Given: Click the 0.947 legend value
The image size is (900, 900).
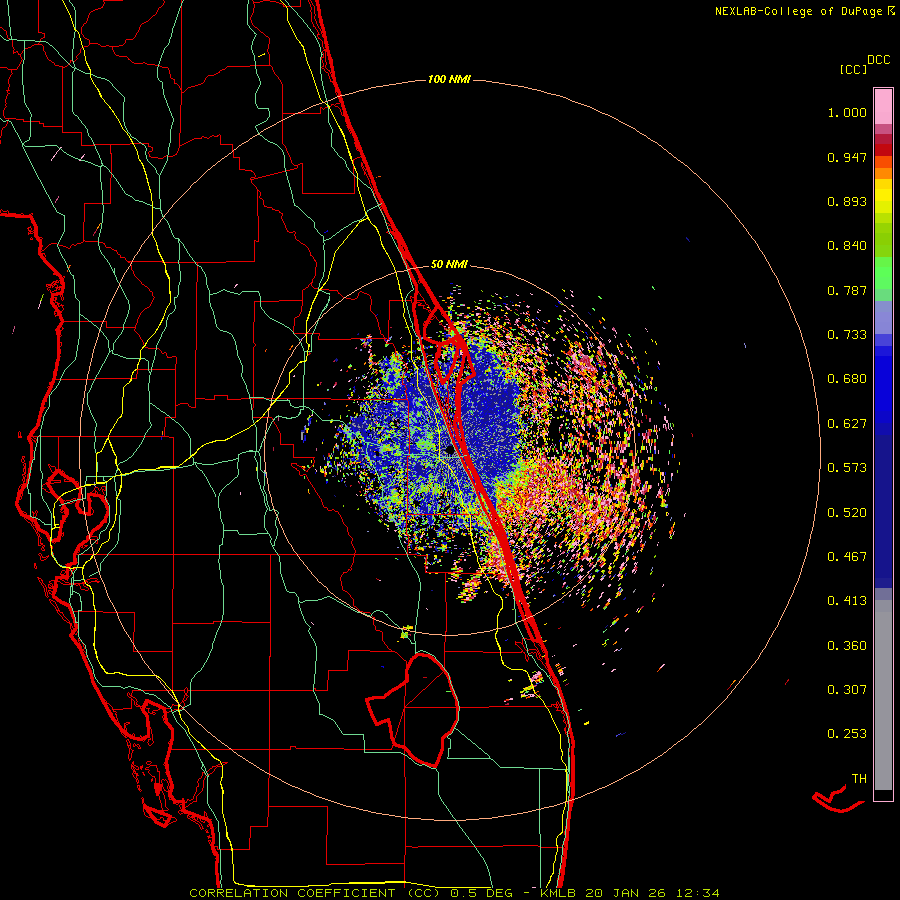Looking at the screenshot, I should click(847, 157).
